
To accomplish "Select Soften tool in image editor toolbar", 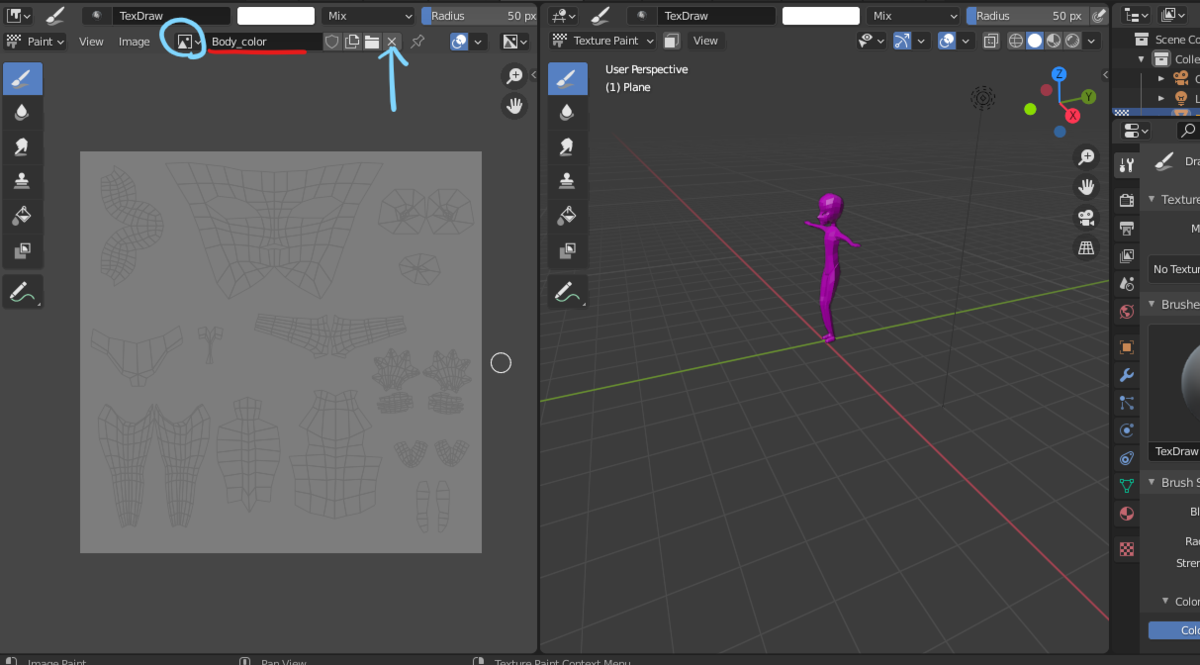I will coord(22,113).
